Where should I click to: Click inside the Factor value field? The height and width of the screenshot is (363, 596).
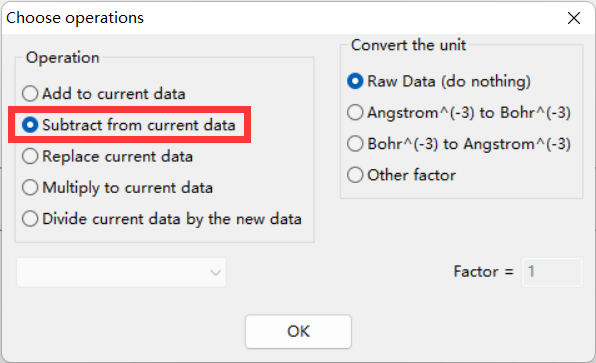click(x=552, y=272)
